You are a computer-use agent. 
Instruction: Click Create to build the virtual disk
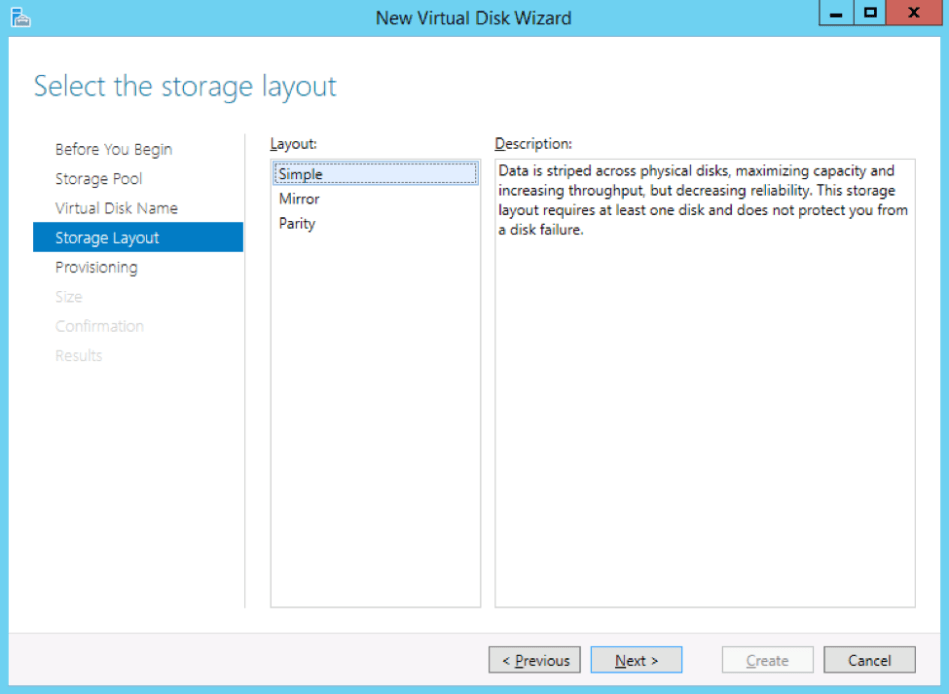coord(767,660)
